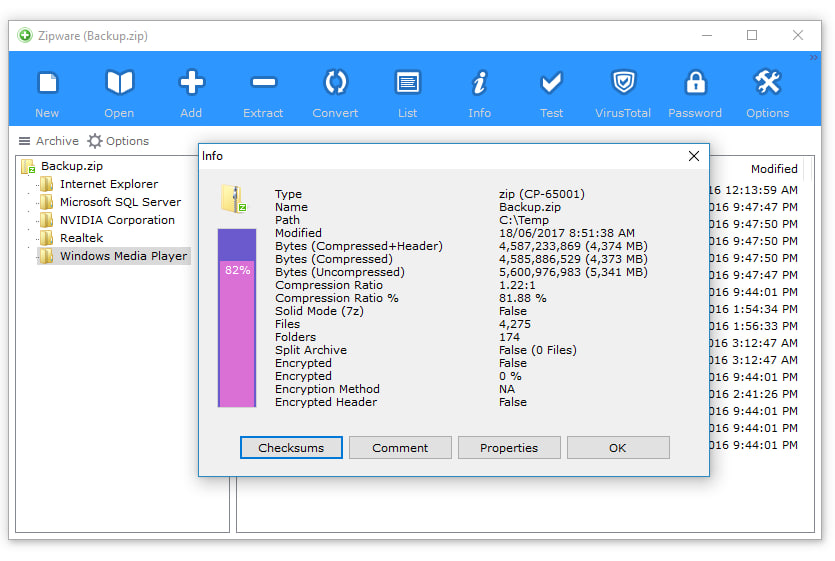Close the Info dialog with X

pos(693,156)
